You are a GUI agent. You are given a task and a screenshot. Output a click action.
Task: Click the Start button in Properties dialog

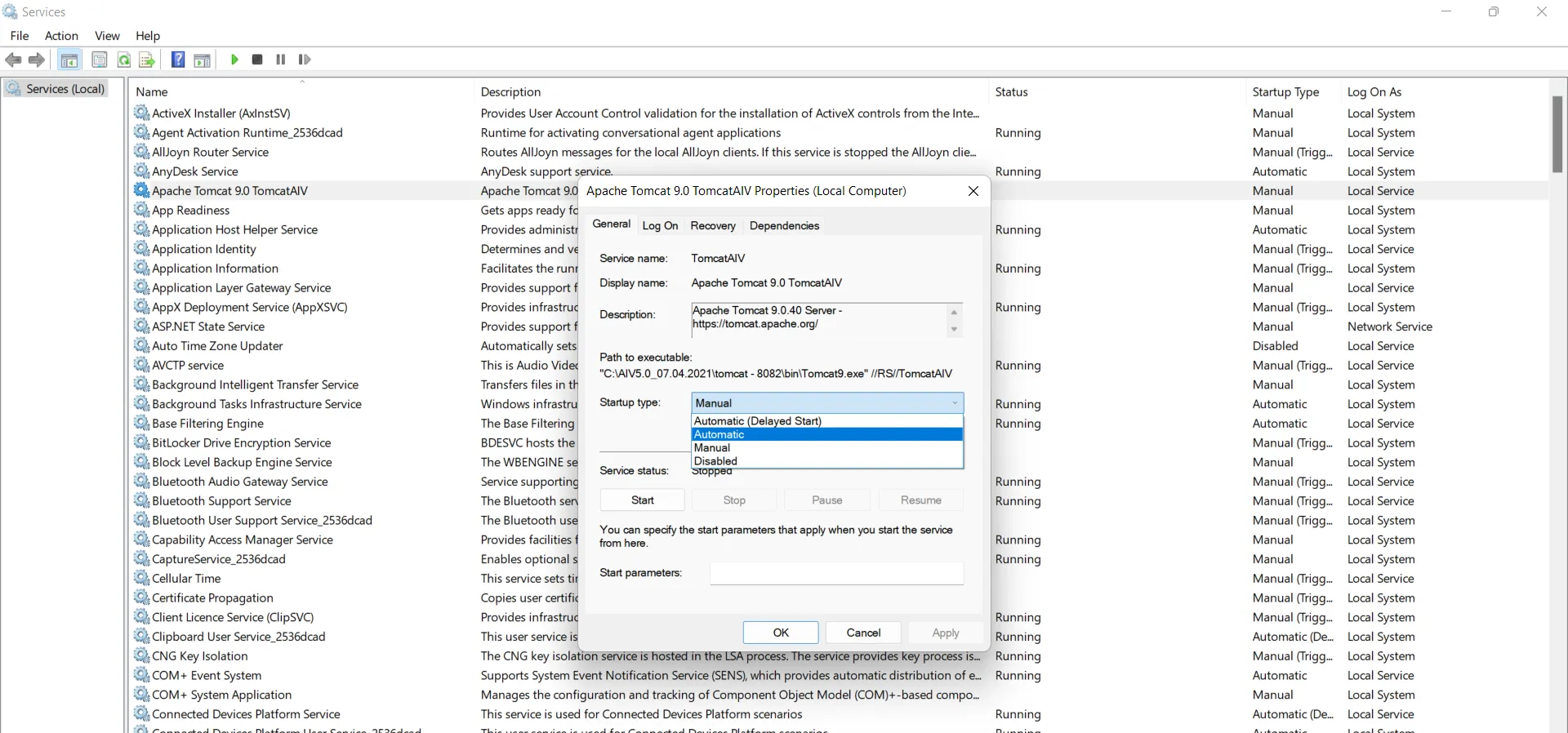coord(643,500)
